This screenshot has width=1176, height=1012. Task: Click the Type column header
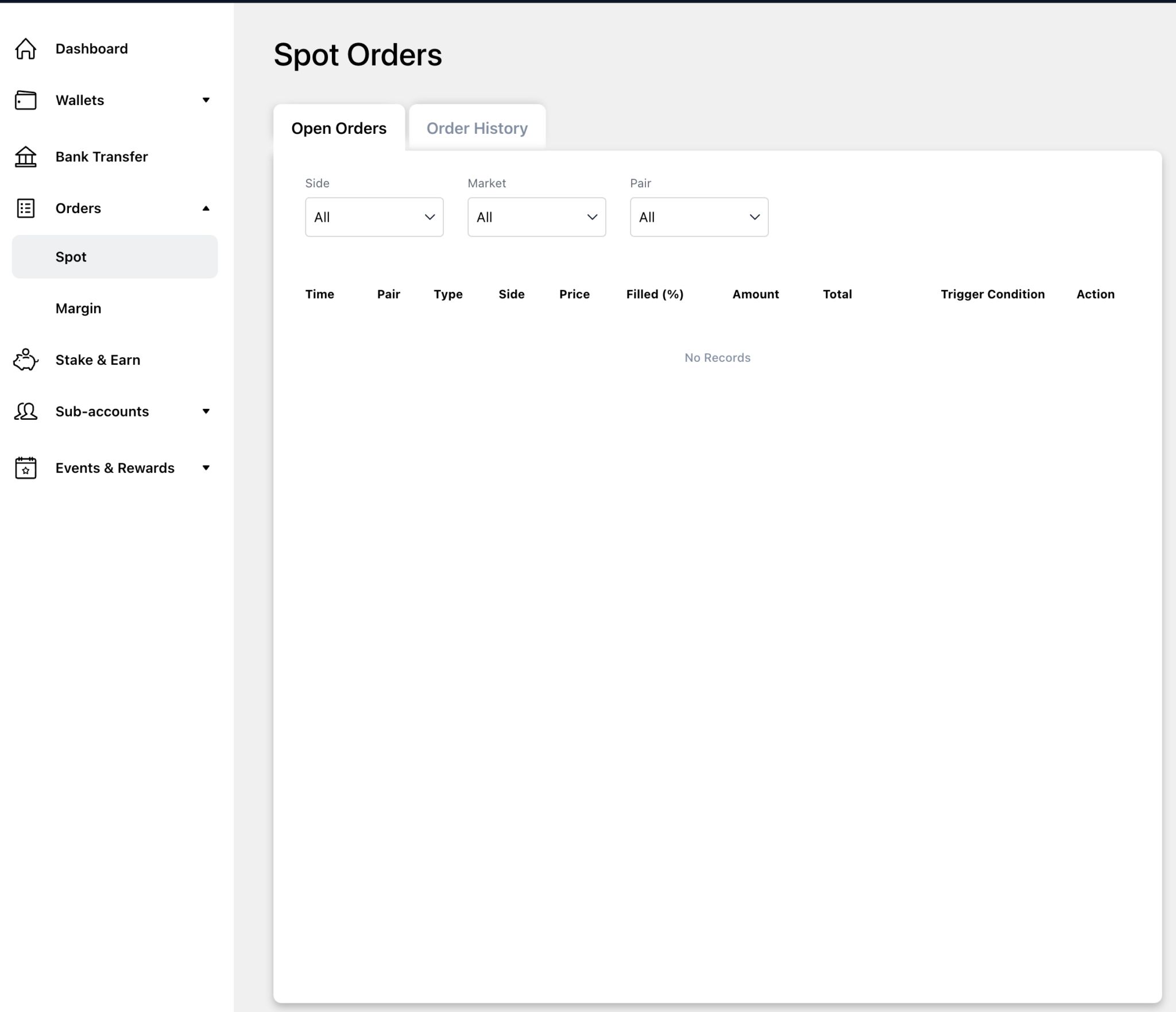[x=448, y=294]
